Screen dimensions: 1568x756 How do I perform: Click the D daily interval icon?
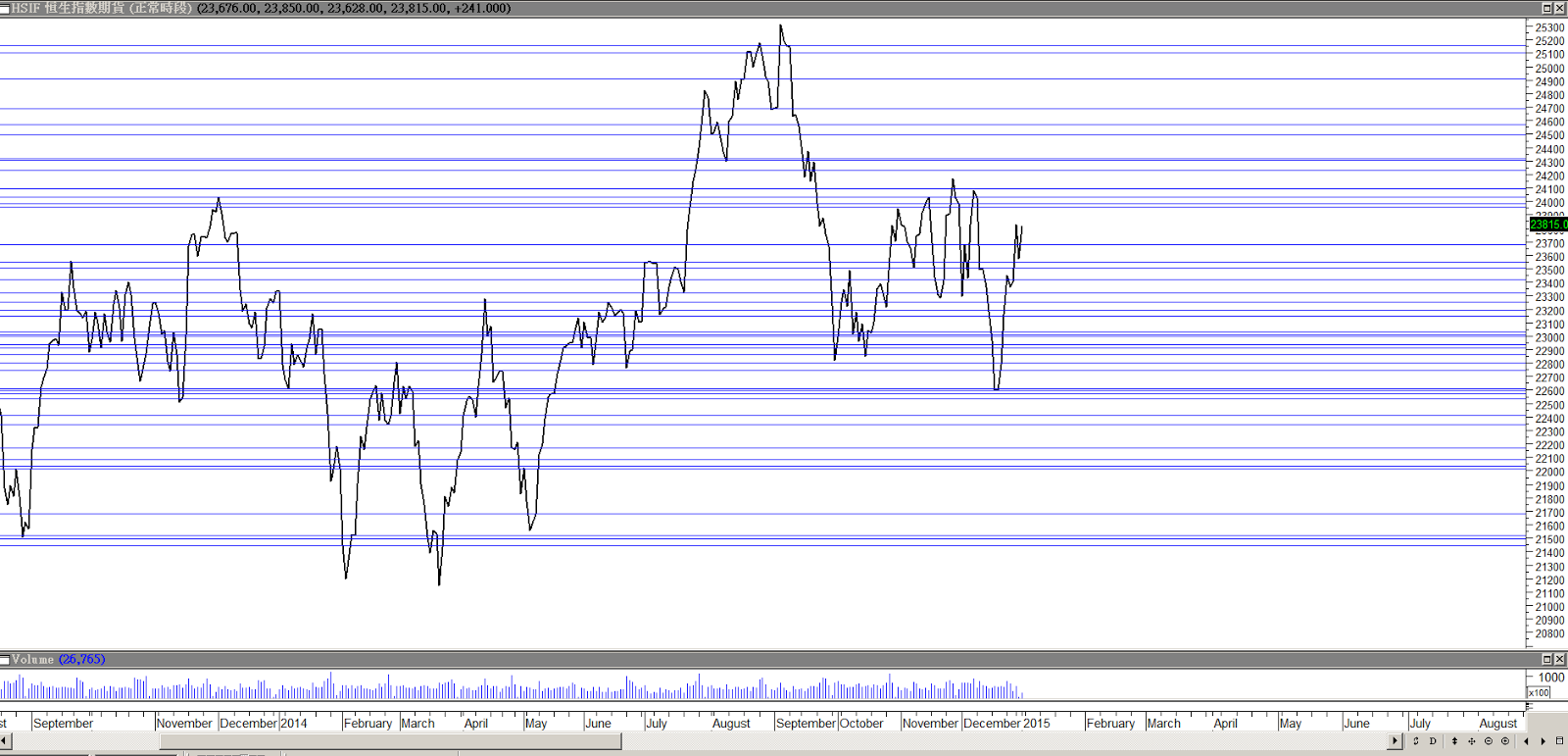tap(1433, 741)
